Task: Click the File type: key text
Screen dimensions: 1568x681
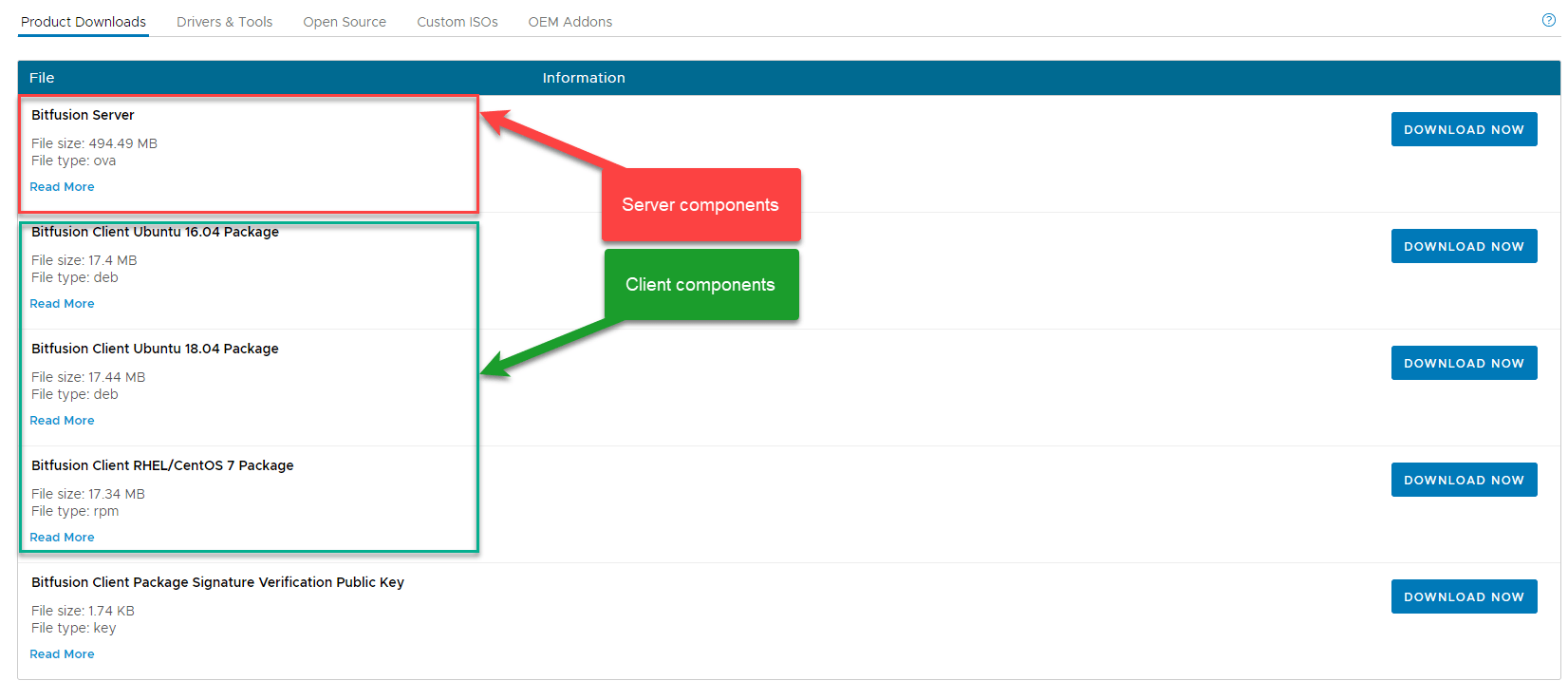Action: [x=73, y=628]
